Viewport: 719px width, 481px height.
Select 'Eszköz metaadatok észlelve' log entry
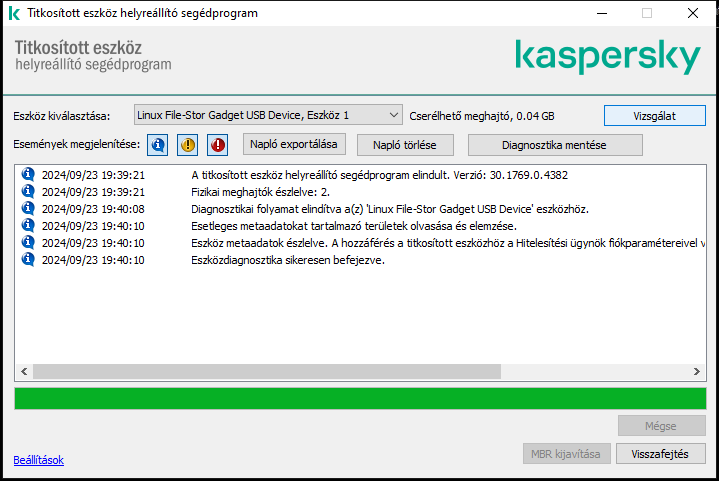[x=360, y=243]
